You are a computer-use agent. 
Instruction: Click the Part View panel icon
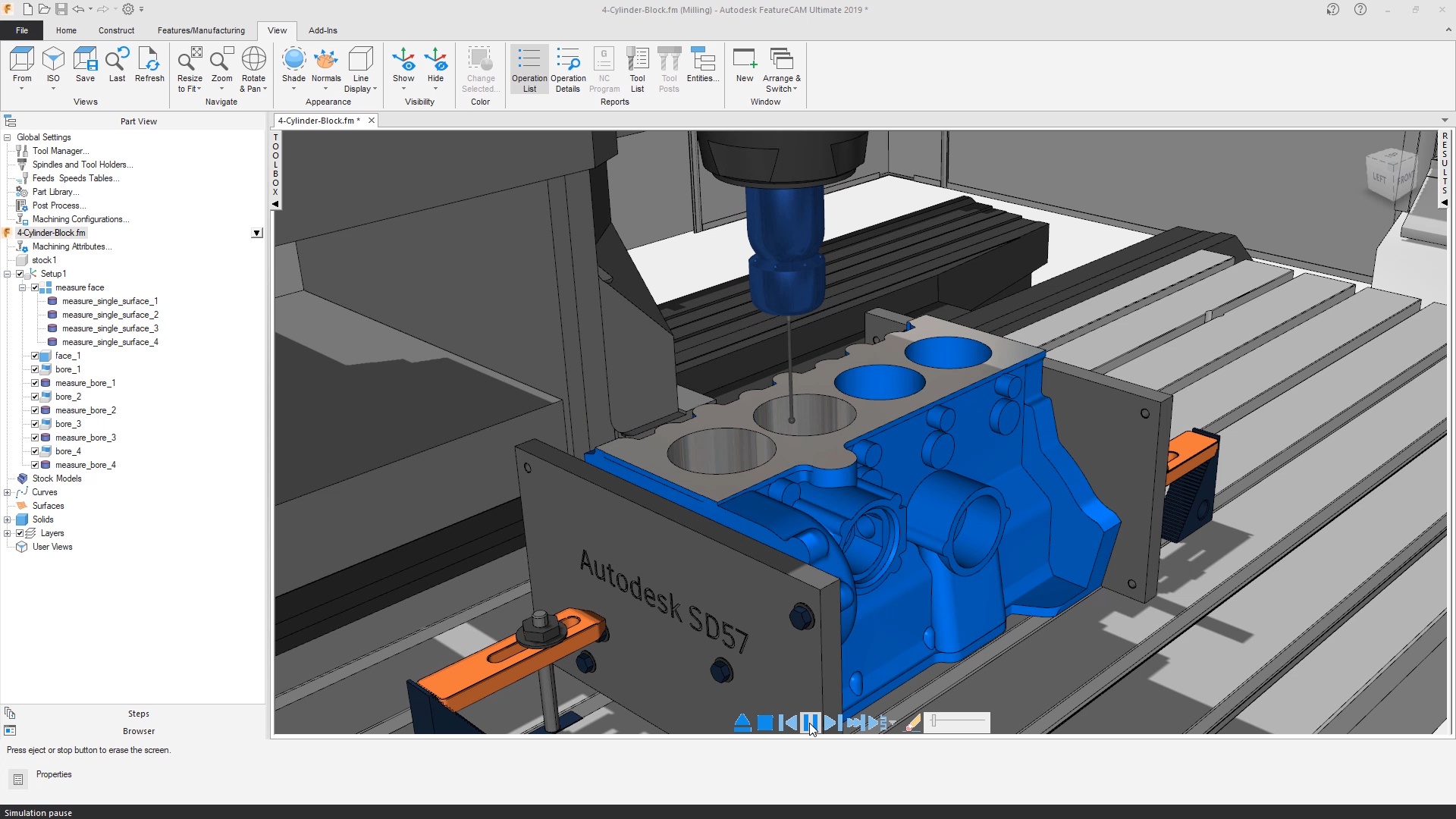point(10,121)
